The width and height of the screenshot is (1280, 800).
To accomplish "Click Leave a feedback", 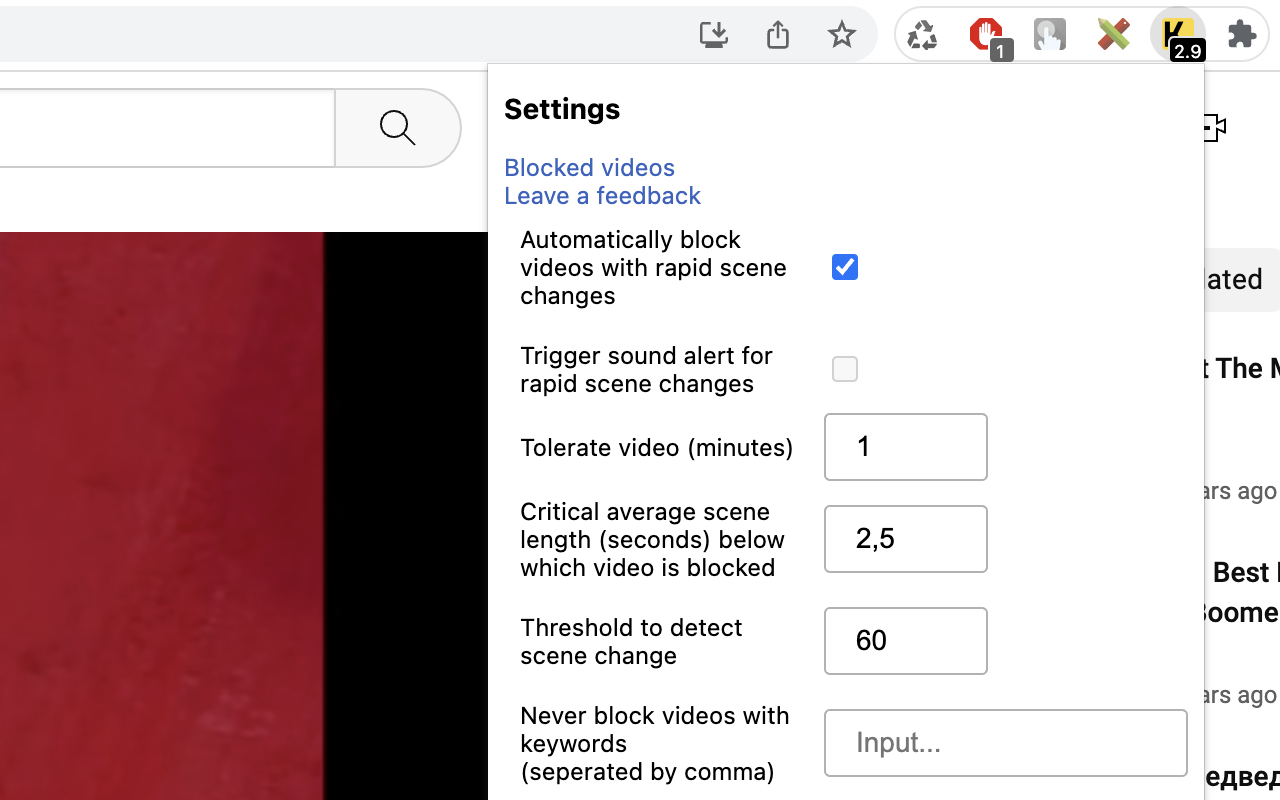I will click(602, 195).
